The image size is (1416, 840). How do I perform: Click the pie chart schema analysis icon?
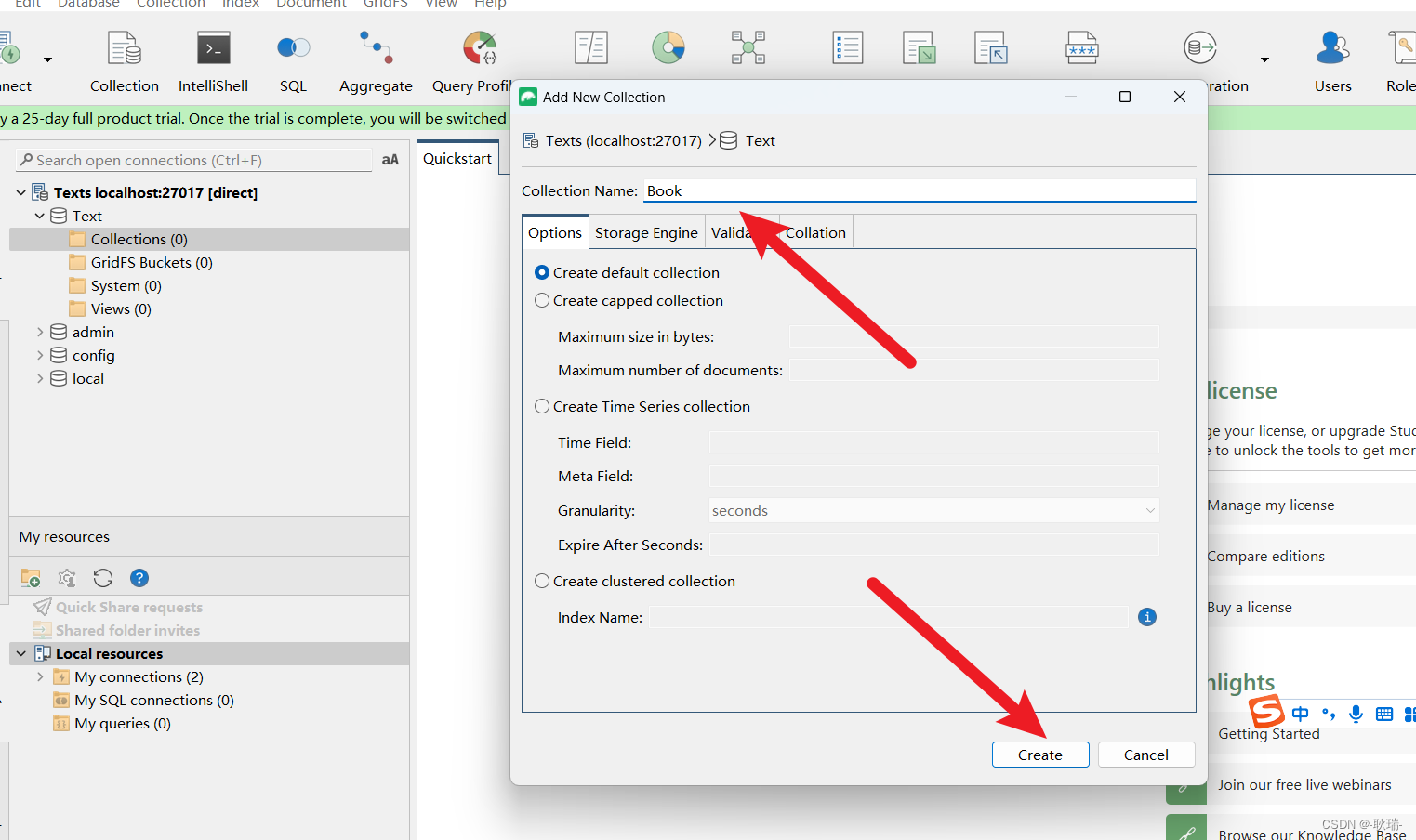(668, 47)
